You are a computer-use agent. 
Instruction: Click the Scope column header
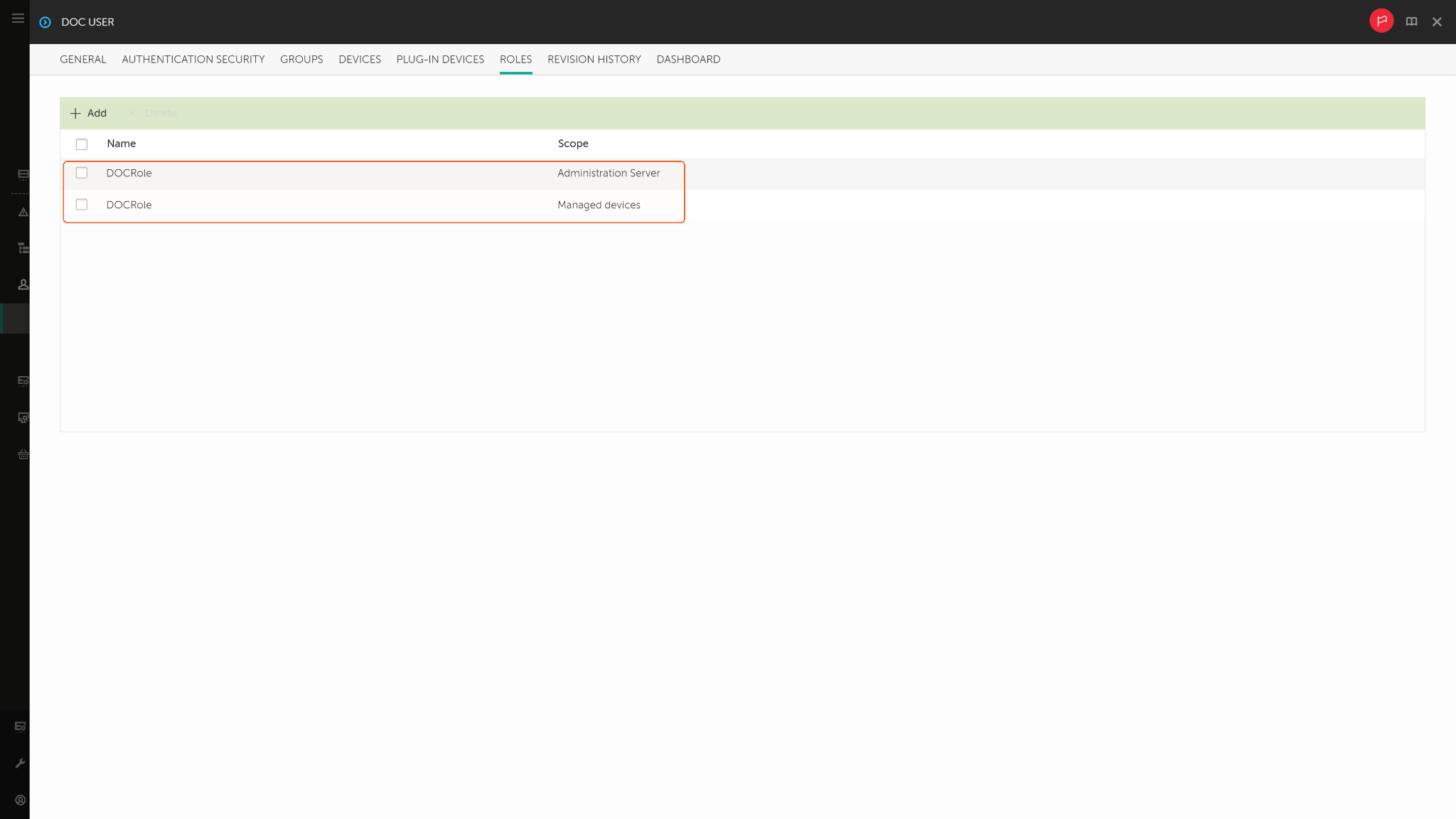[x=572, y=144]
